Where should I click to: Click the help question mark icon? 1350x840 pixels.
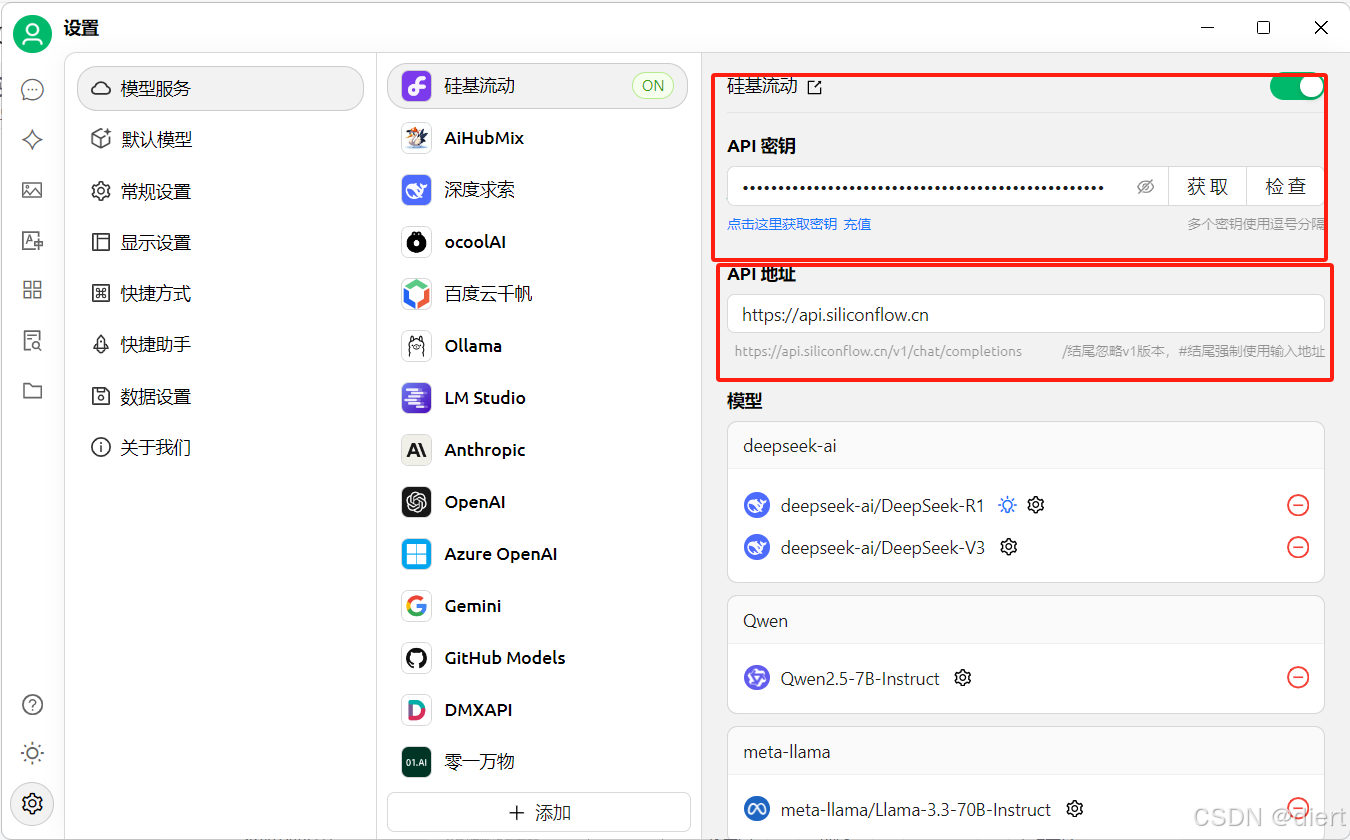click(x=32, y=704)
